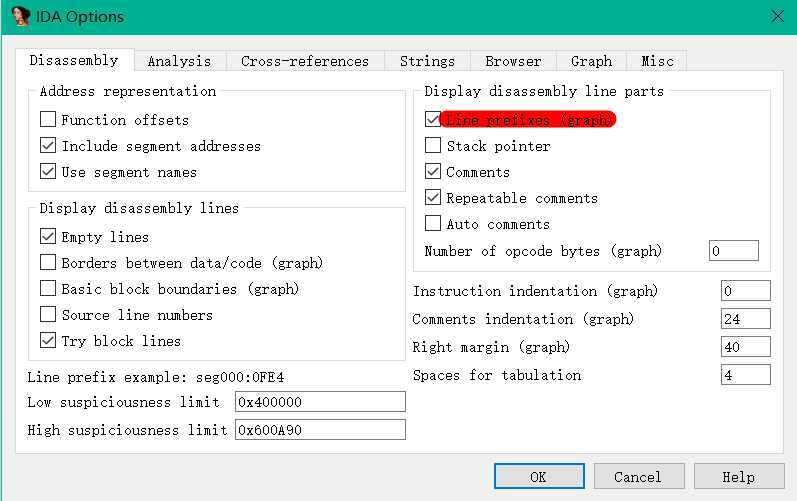Confirm settings with OK button
This screenshot has height=501, width=797.
point(539,477)
